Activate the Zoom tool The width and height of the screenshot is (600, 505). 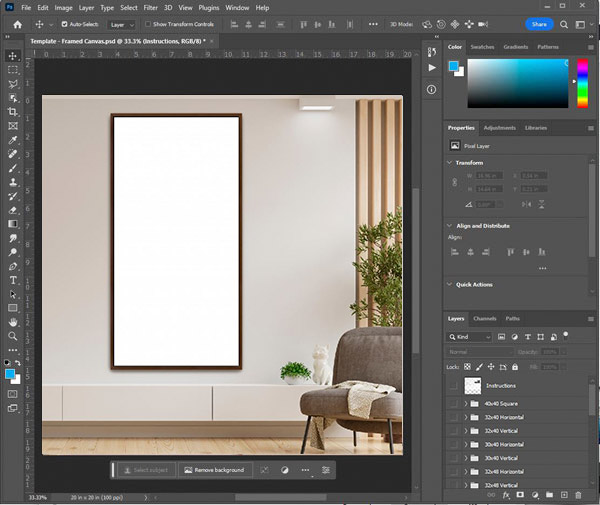pyautogui.click(x=13, y=337)
